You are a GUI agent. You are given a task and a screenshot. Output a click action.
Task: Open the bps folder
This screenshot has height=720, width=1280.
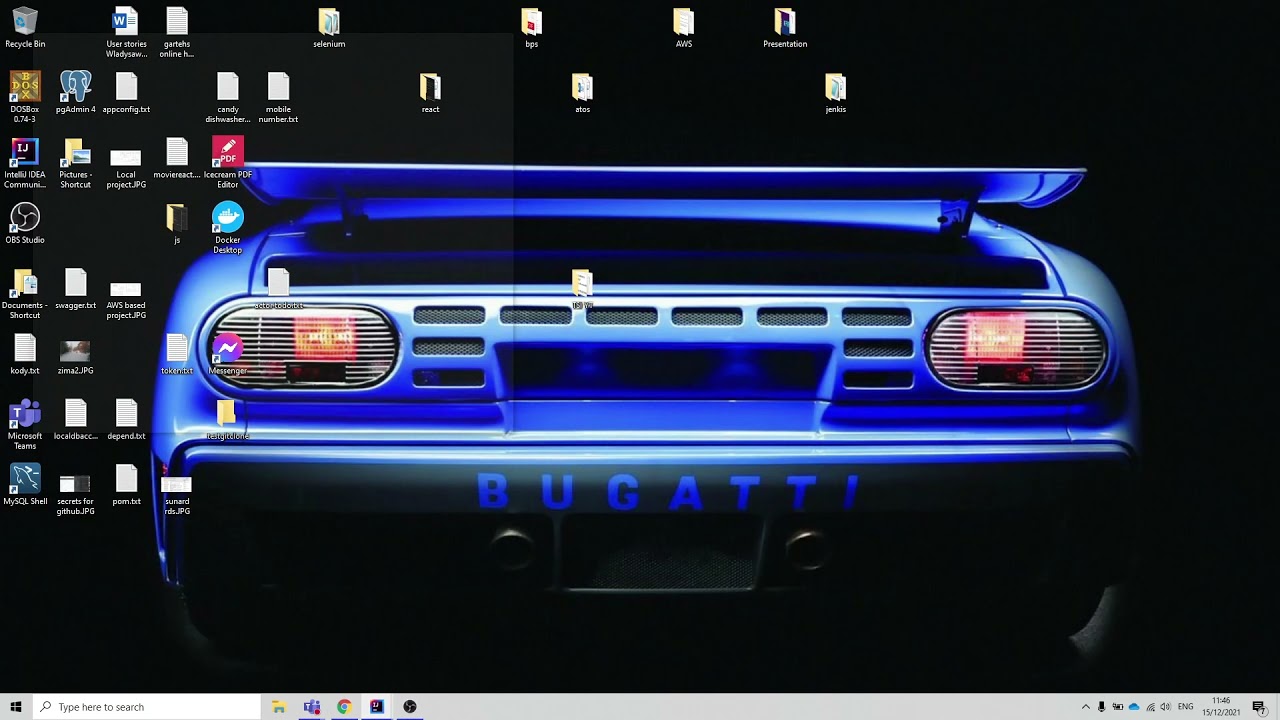tap(532, 28)
